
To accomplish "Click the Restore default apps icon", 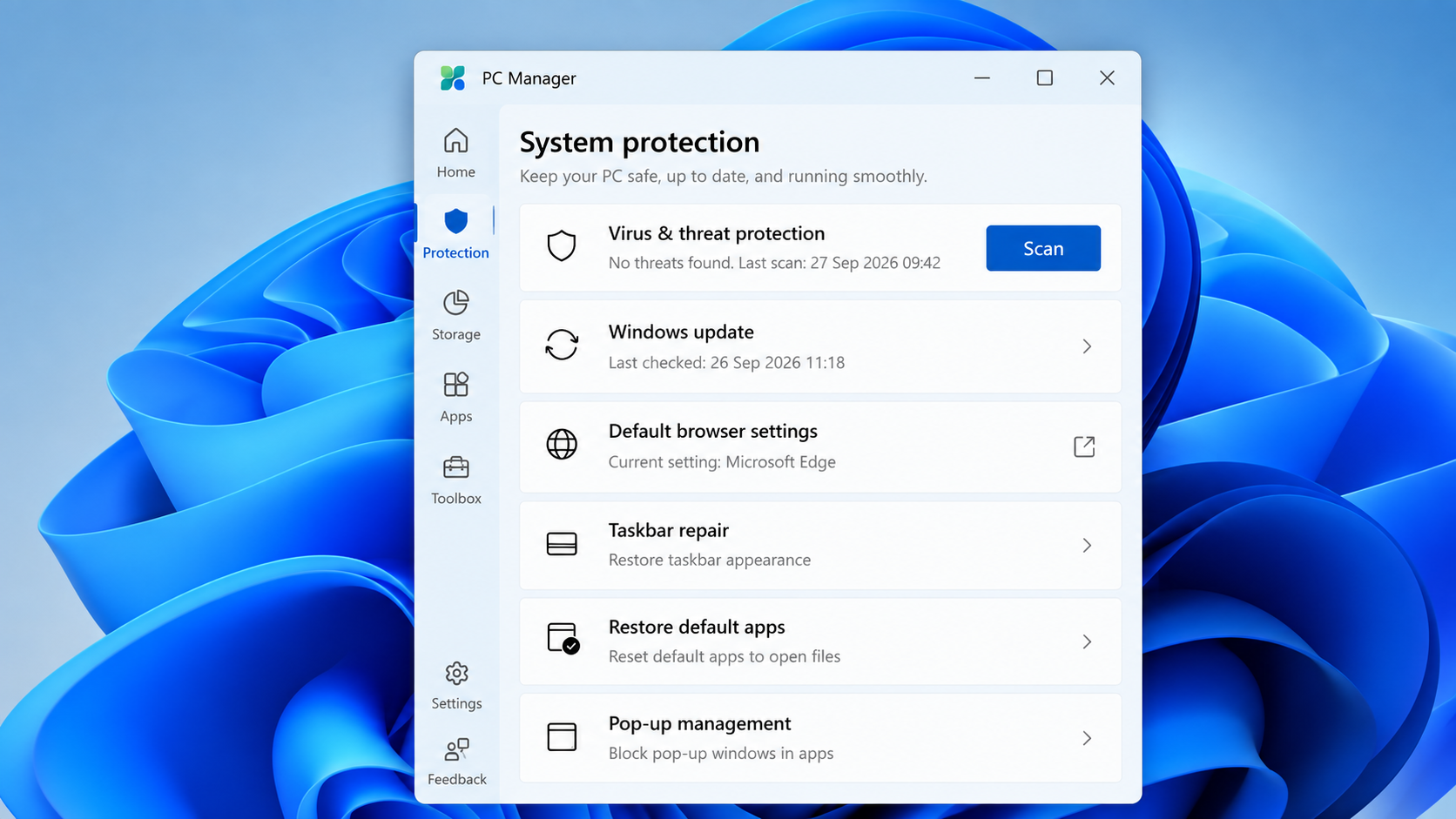I will 563,639.
